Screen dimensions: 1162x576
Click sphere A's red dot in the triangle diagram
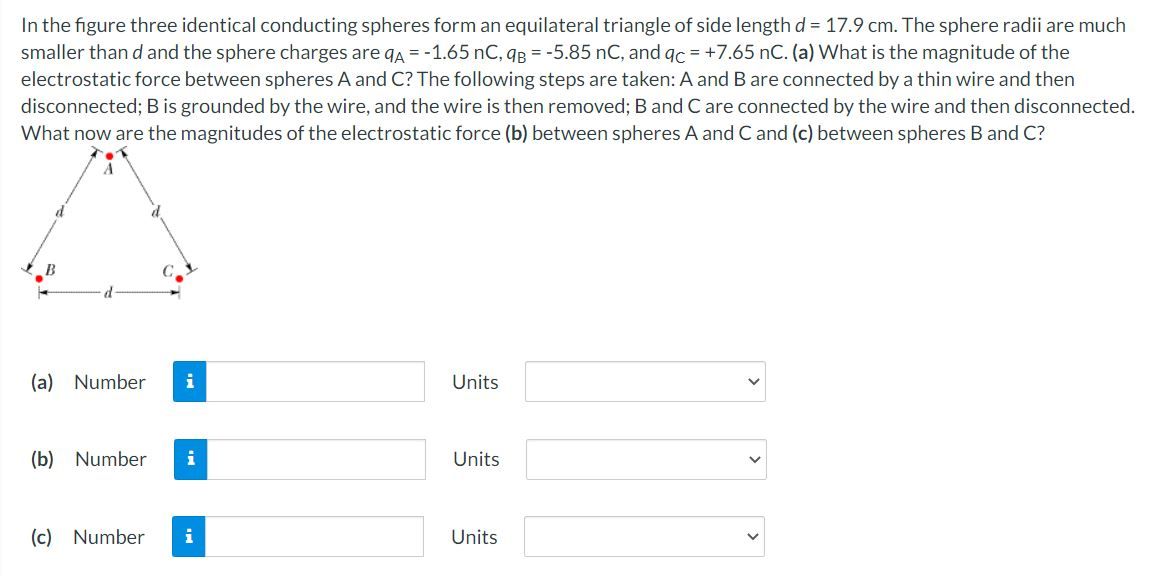click(110, 157)
